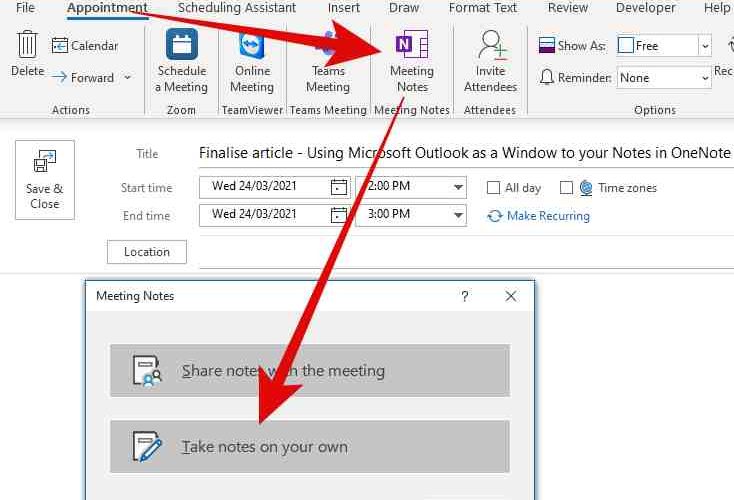Open the Review ribbon tab

pos(567,8)
